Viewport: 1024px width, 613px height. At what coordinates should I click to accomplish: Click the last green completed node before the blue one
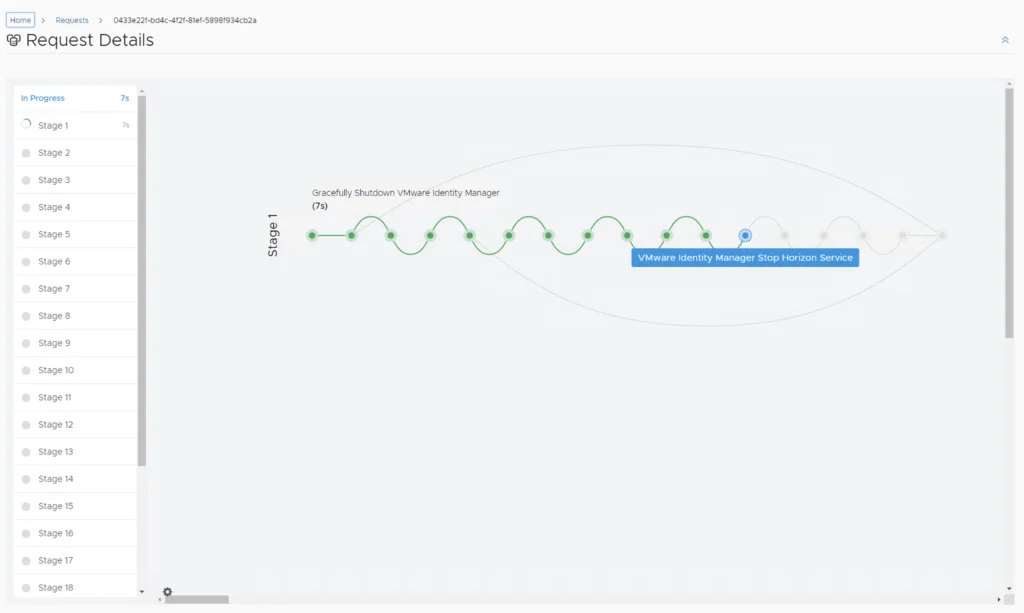point(706,236)
